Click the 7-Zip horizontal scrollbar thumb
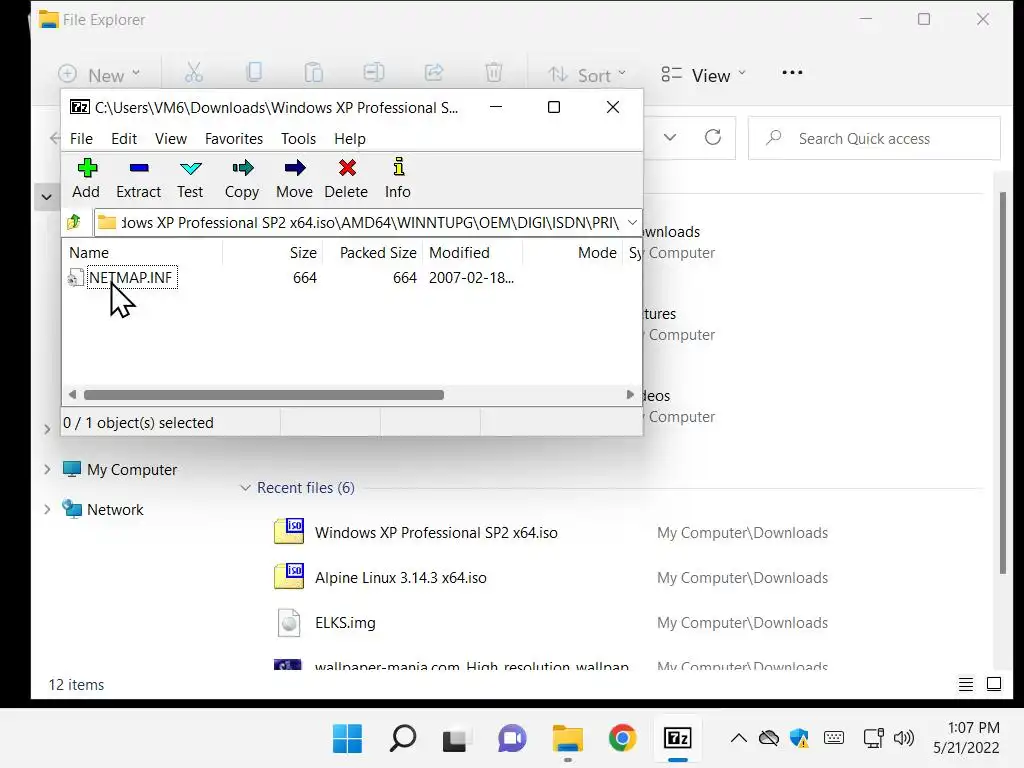This screenshot has height=768, width=1024. coord(264,394)
